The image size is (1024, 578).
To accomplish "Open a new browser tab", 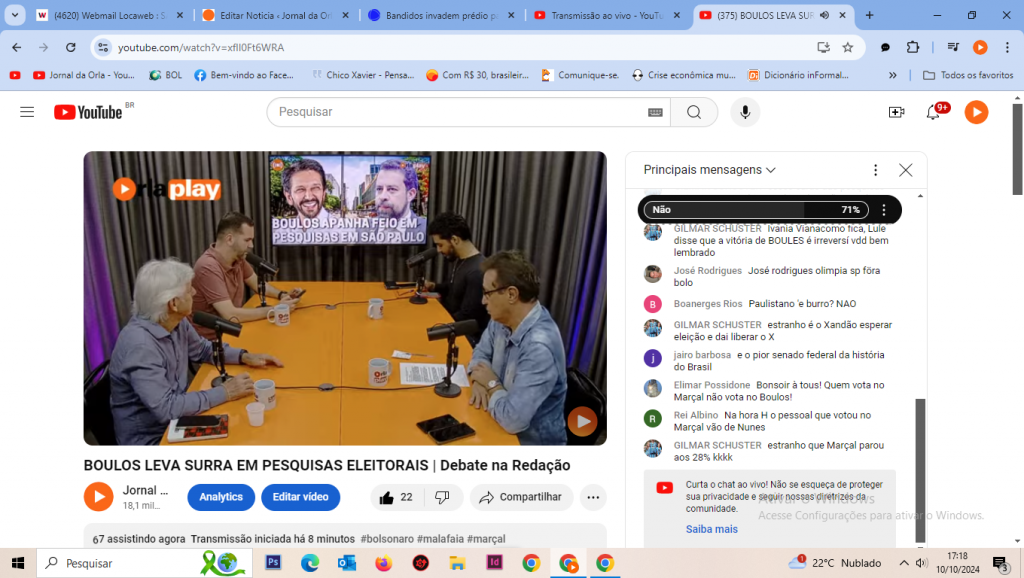I will [x=869, y=15].
